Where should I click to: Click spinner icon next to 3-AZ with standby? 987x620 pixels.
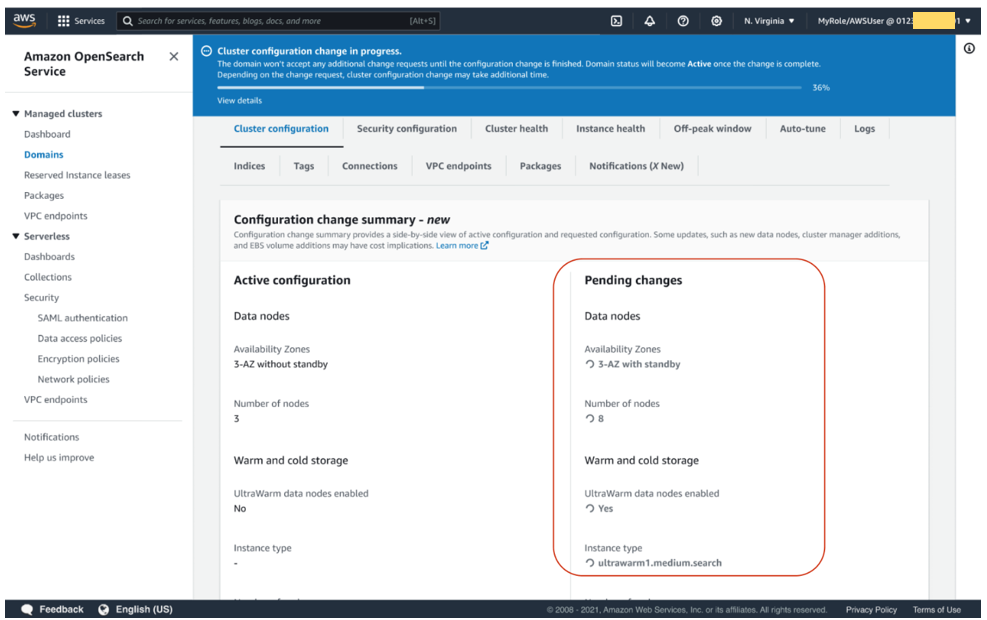tap(590, 364)
